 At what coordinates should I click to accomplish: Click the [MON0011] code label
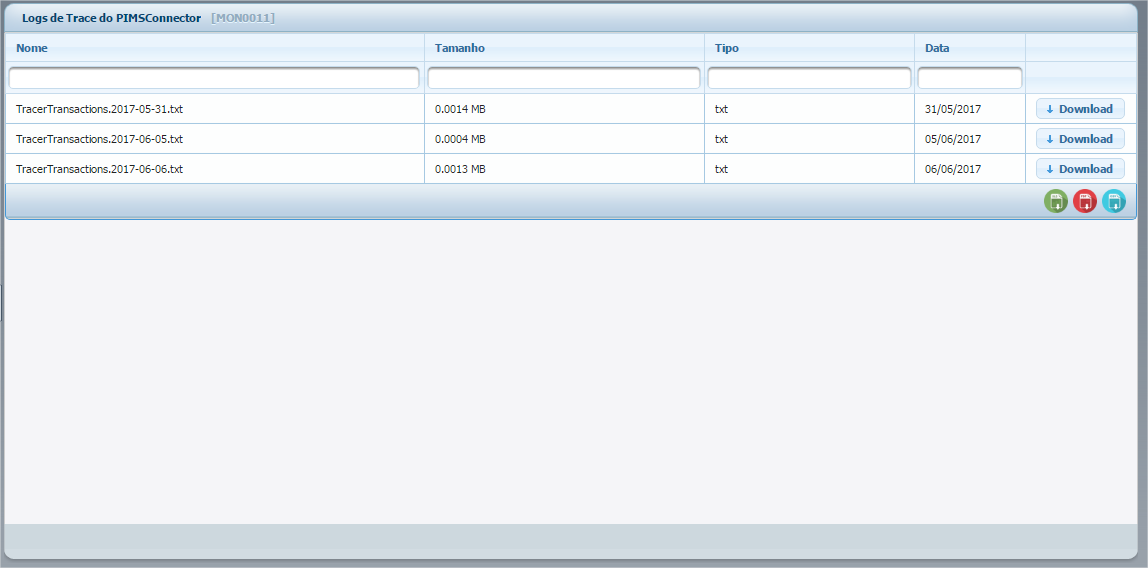coord(243,18)
